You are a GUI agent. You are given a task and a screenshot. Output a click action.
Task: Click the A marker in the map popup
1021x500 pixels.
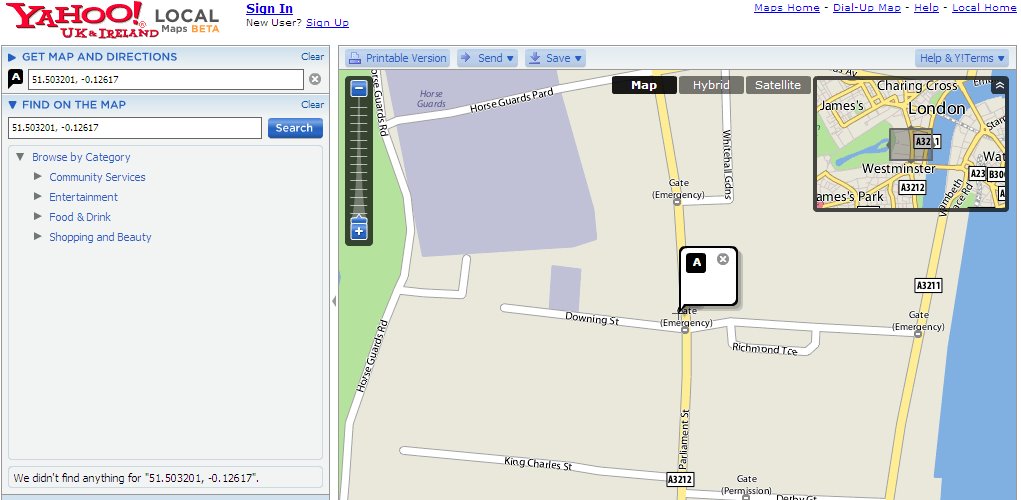point(696,262)
